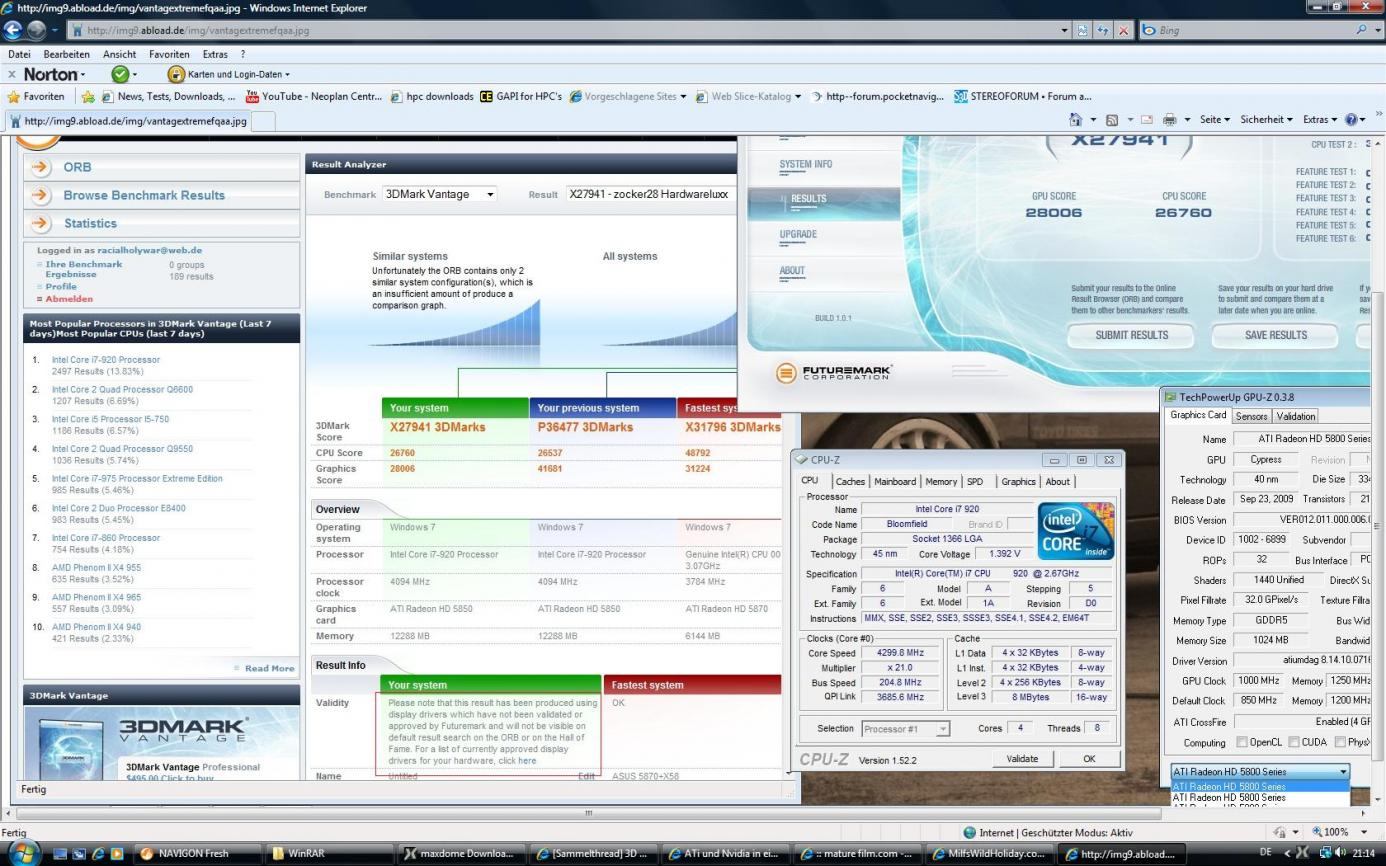This screenshot has width=1386, height=866.
Task: Click the Read More link
Action: (x=269, y=668)
